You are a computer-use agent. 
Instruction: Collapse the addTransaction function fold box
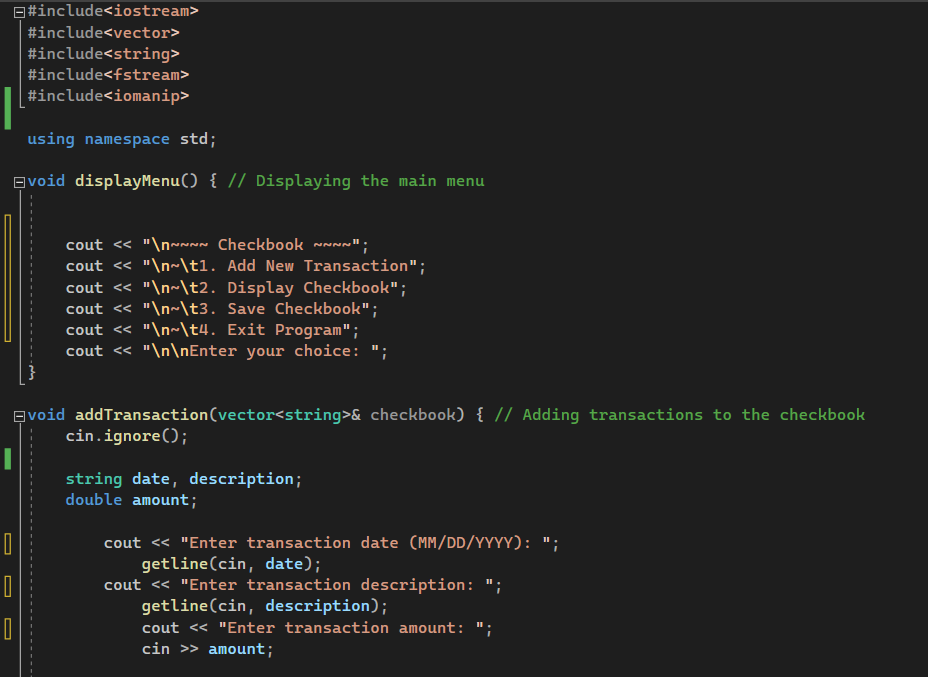(19, 416)
